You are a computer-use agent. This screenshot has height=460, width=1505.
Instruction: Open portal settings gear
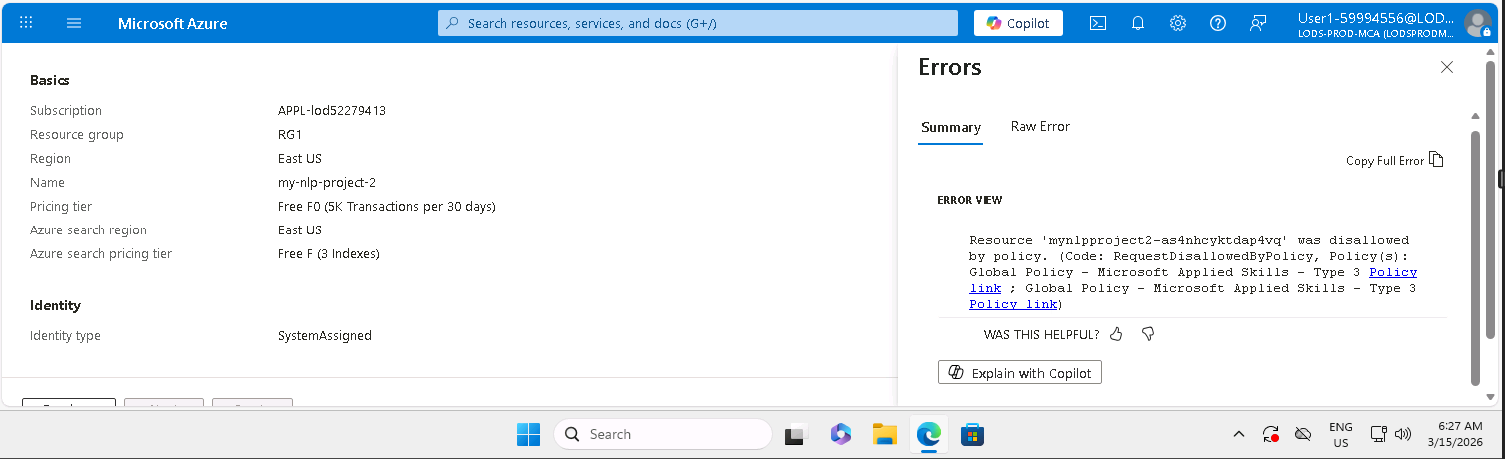(1178, 23)
